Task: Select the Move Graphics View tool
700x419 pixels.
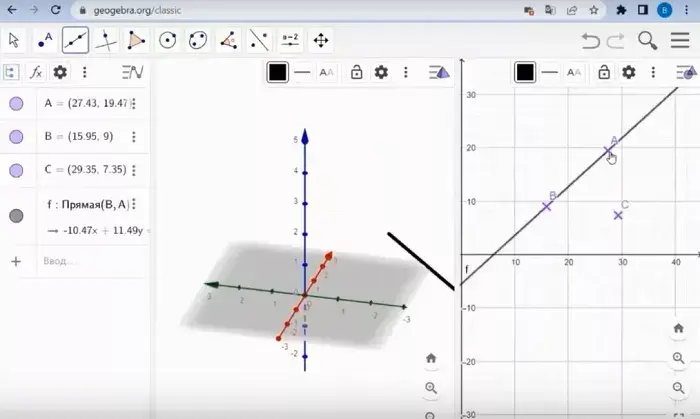Action: [321, 41]
